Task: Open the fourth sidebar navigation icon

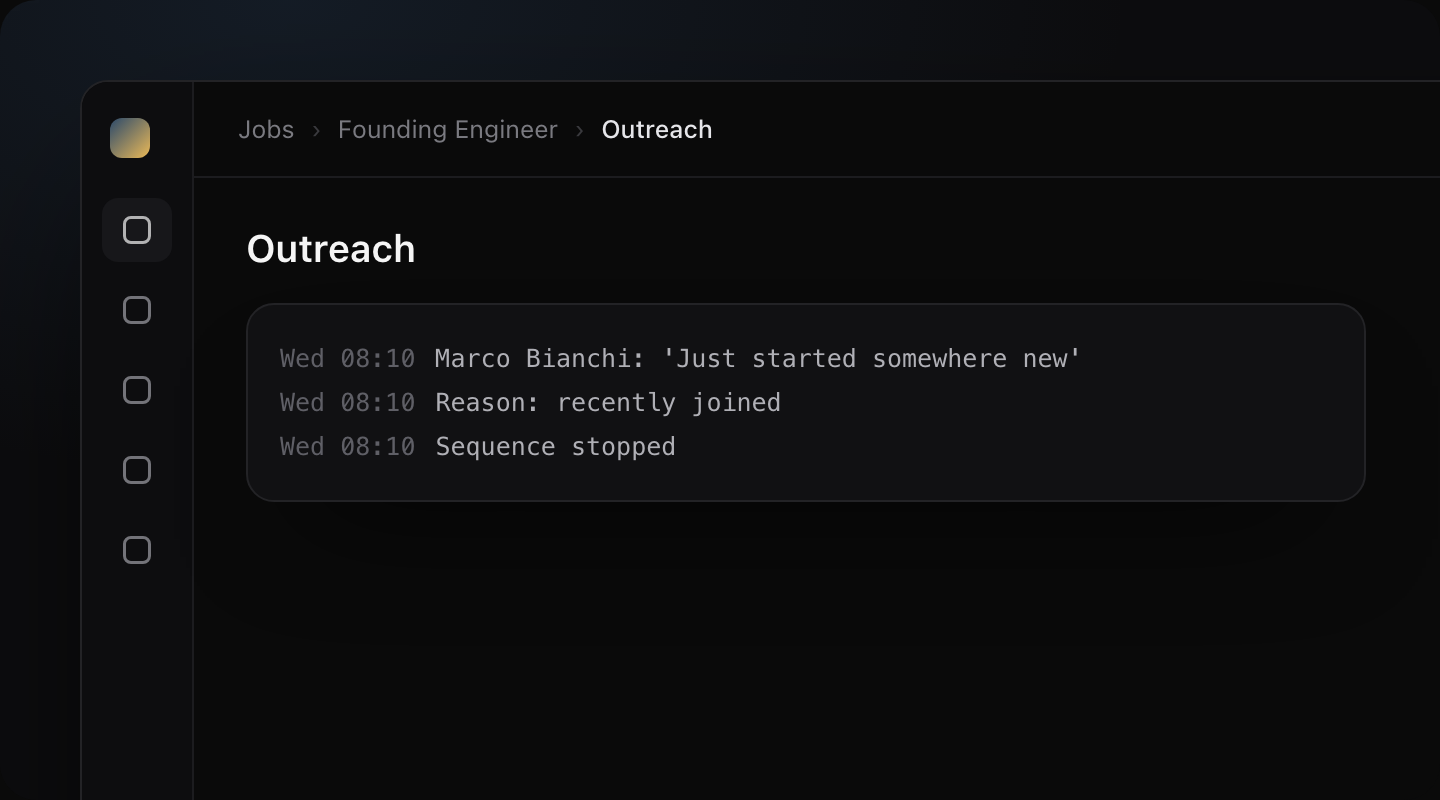Action: (x=137, y=470)
